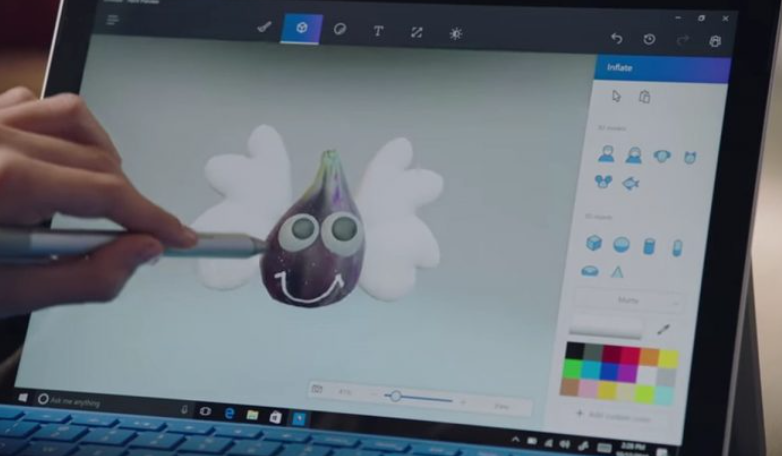Add the cat 3D model

pyautogui.click(x=688, y=157)
